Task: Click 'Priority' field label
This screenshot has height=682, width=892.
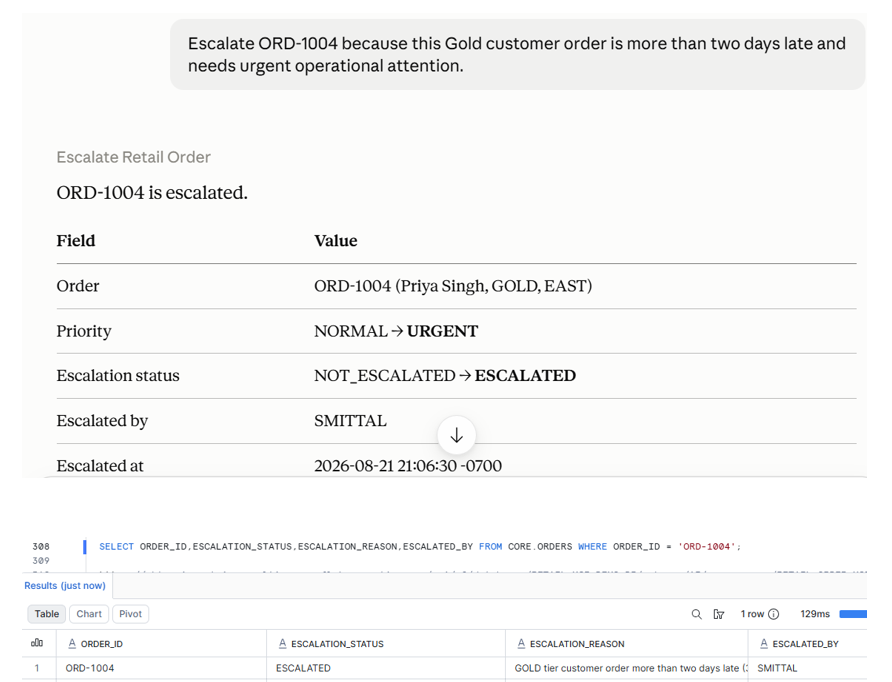Action: pos(84,331)
